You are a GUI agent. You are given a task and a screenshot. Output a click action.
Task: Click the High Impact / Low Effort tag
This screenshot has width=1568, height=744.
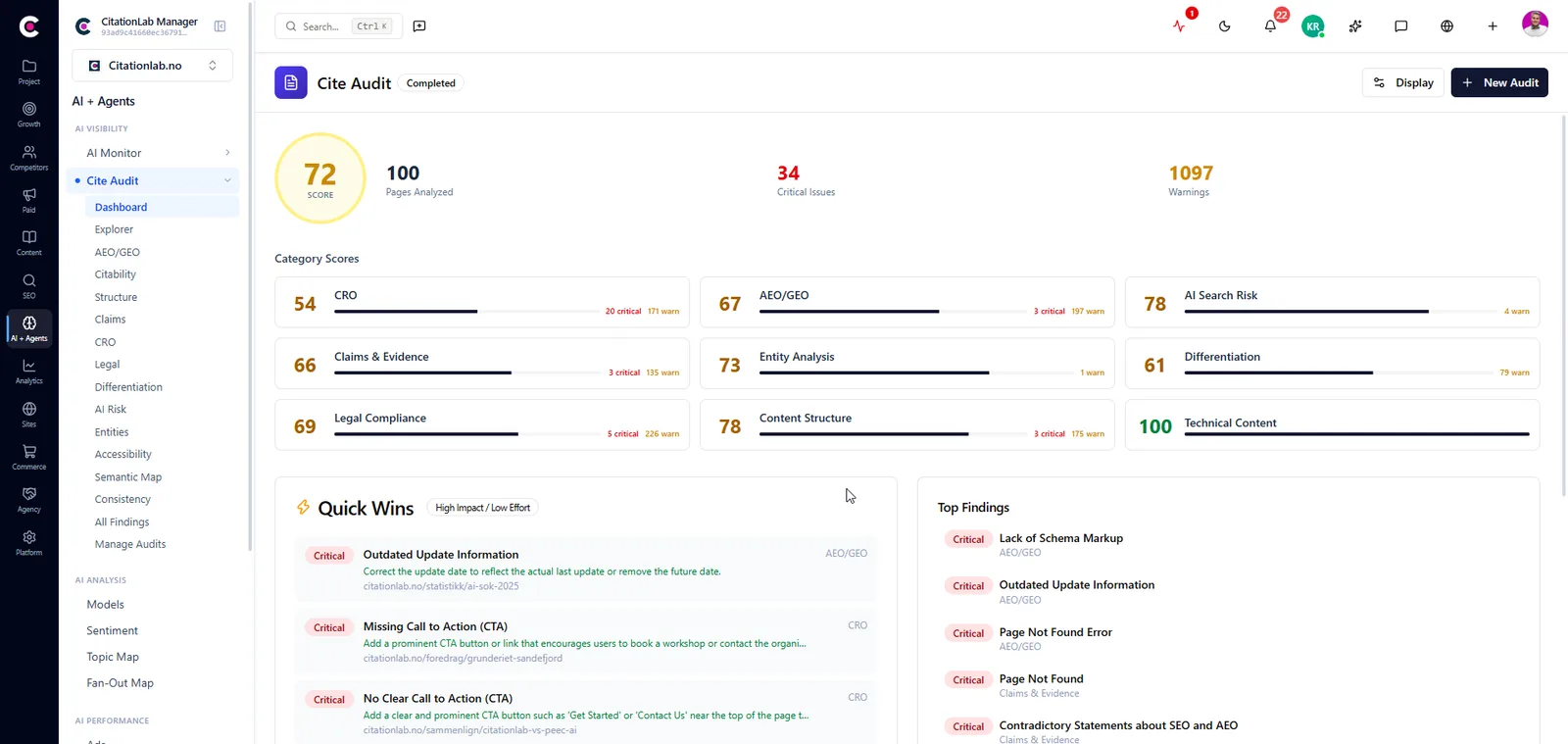483,508
